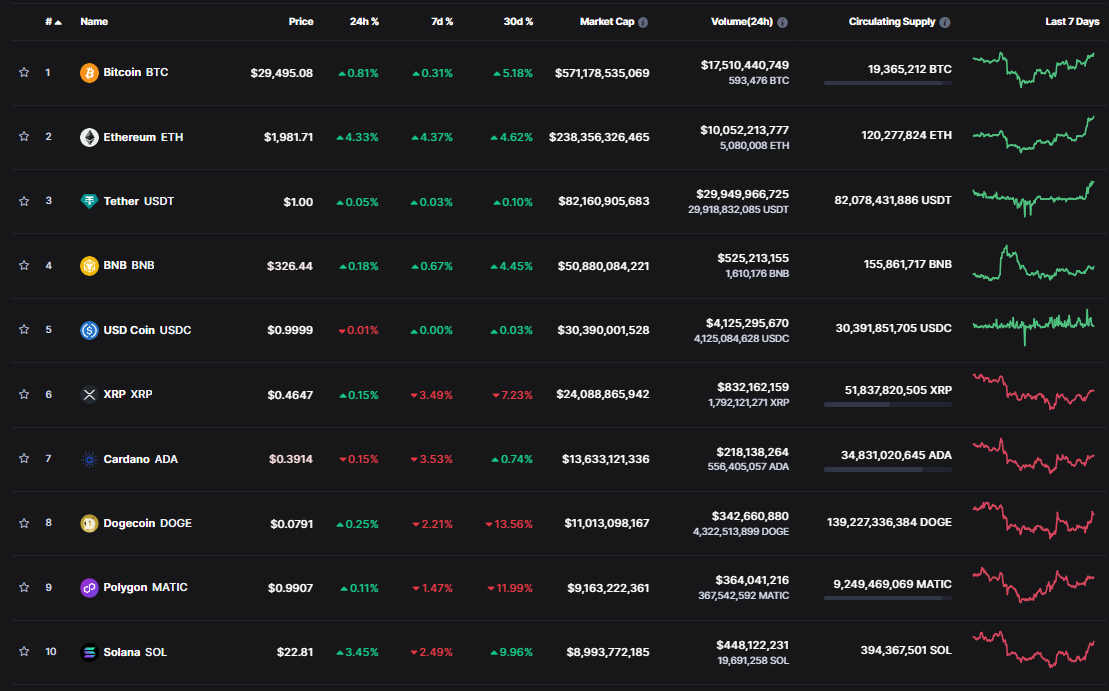Open Dogecoin 7-day sparkline chart
Screen dimensions: 1109x691
pos(1033,520)
